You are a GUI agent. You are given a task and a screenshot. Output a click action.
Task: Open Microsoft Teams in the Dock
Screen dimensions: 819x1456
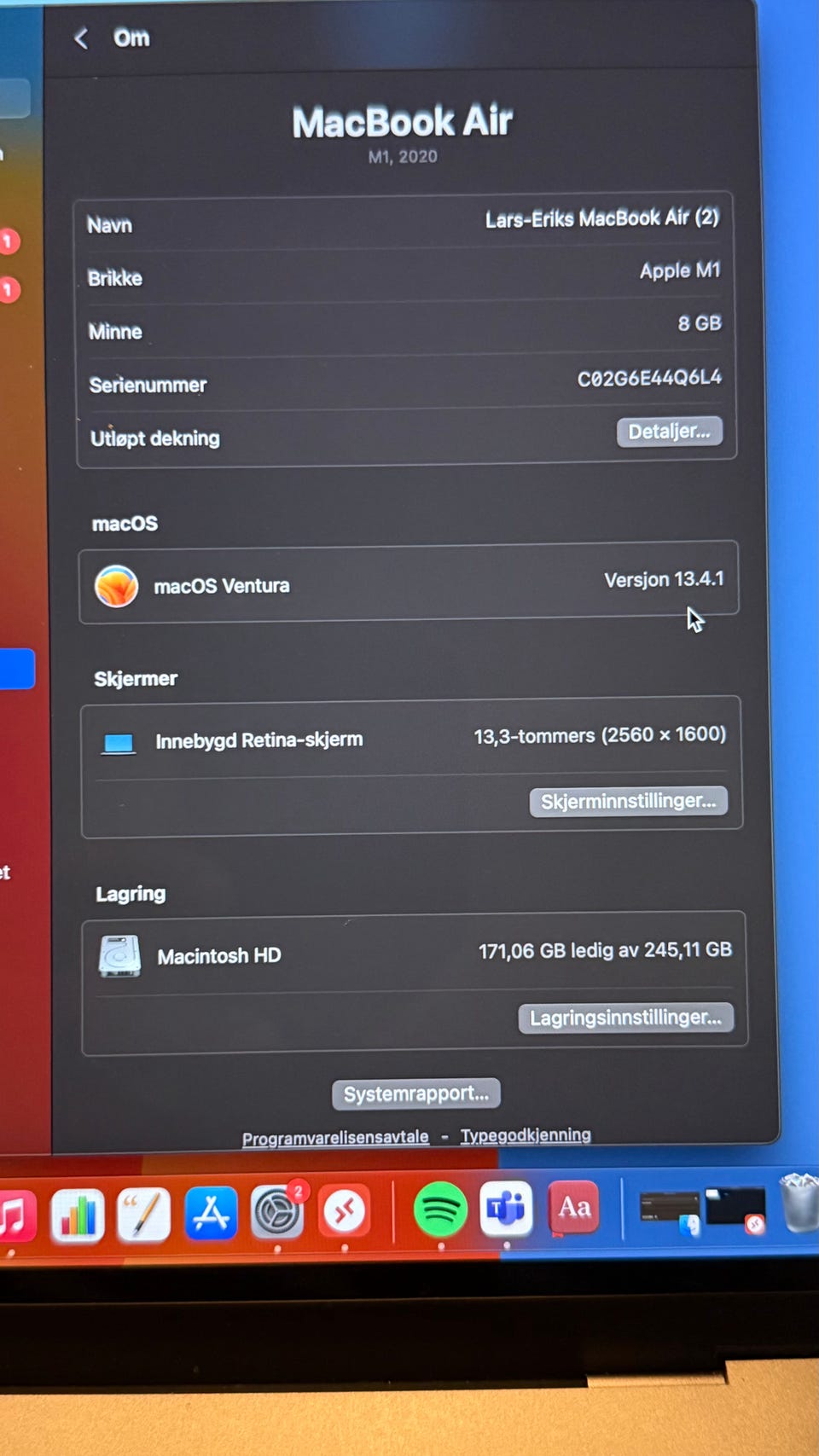click(507, 1209)
